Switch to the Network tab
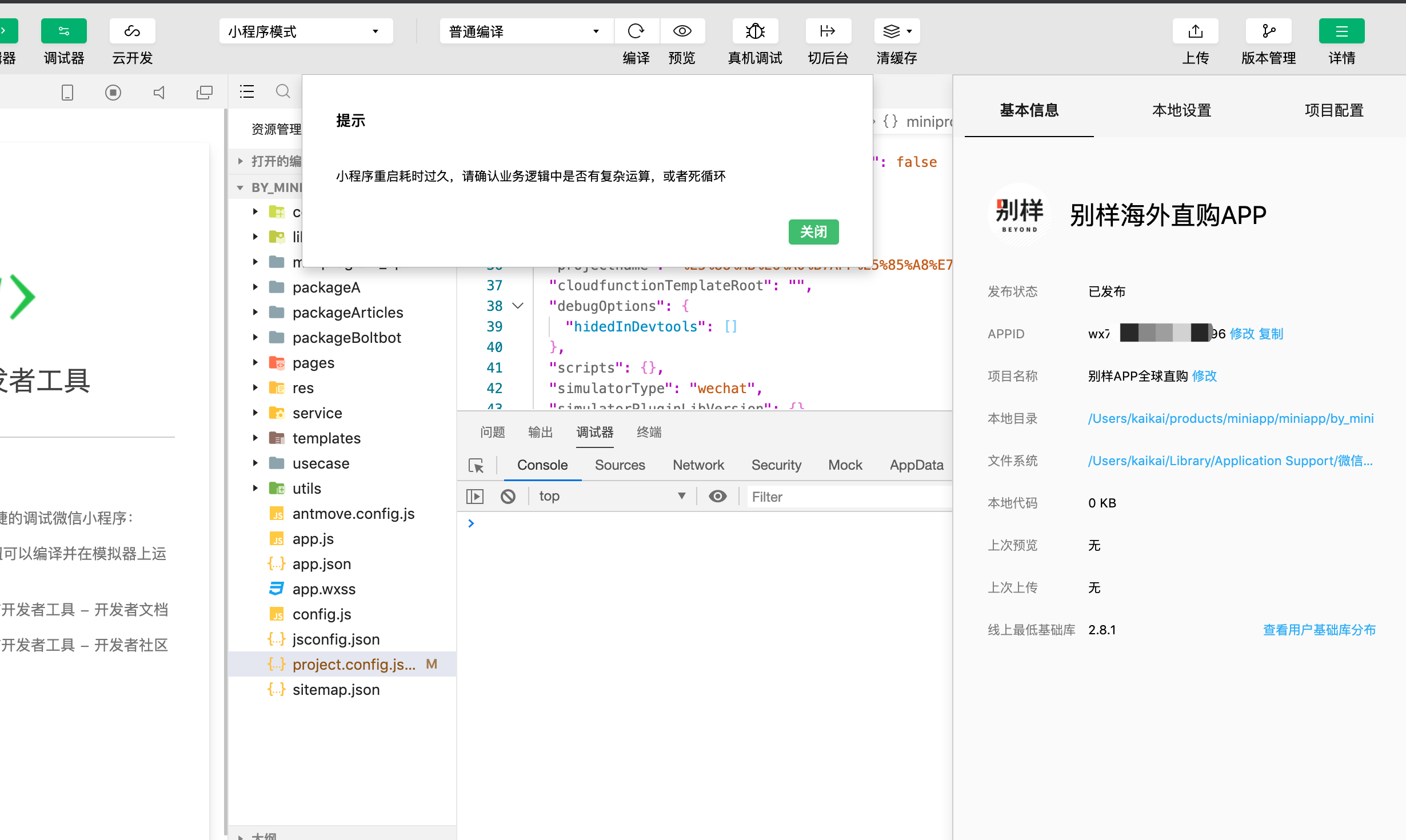 click(x=698, y=465)
